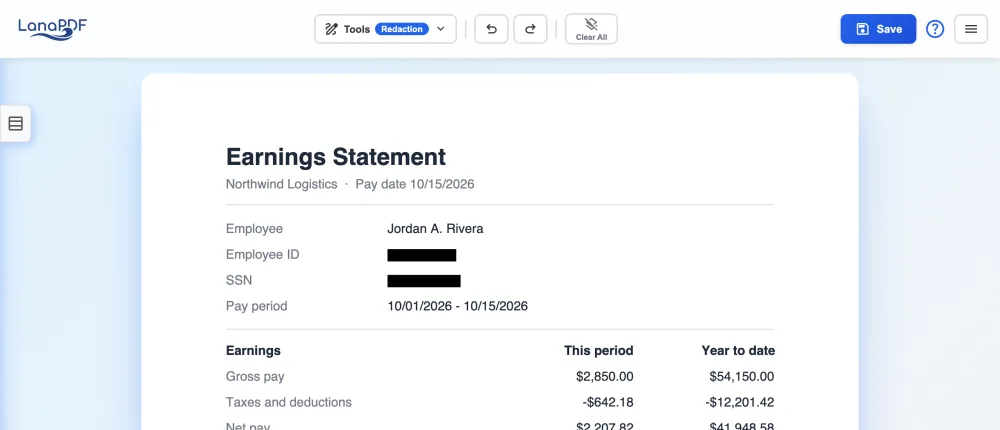Screen dimensions: 1000x430
Task: Redo the last action
Action: (530, 29)
